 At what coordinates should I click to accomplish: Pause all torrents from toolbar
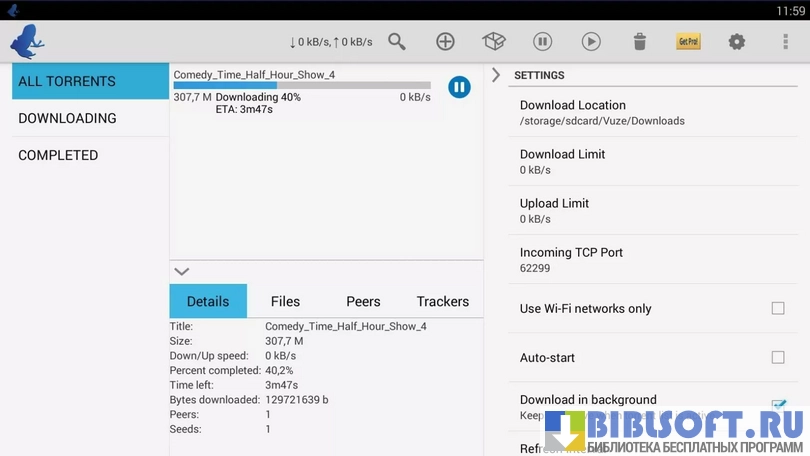[x=542, y=41]
